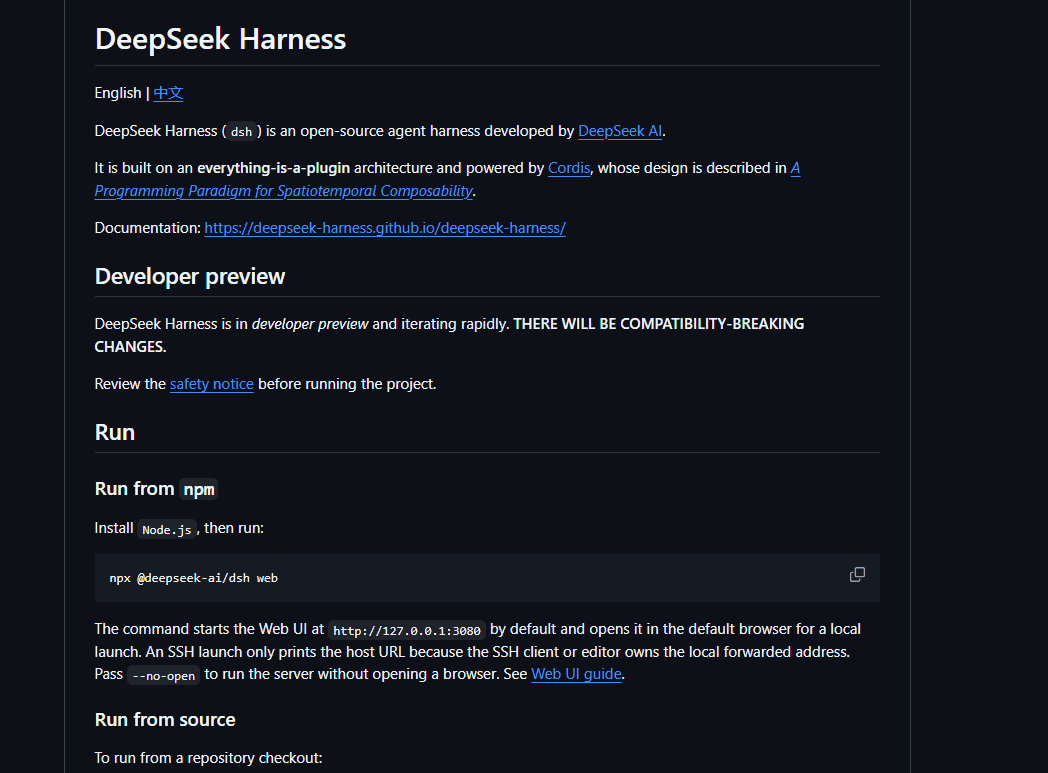Click the italic developer preview text

coord(310,324)
